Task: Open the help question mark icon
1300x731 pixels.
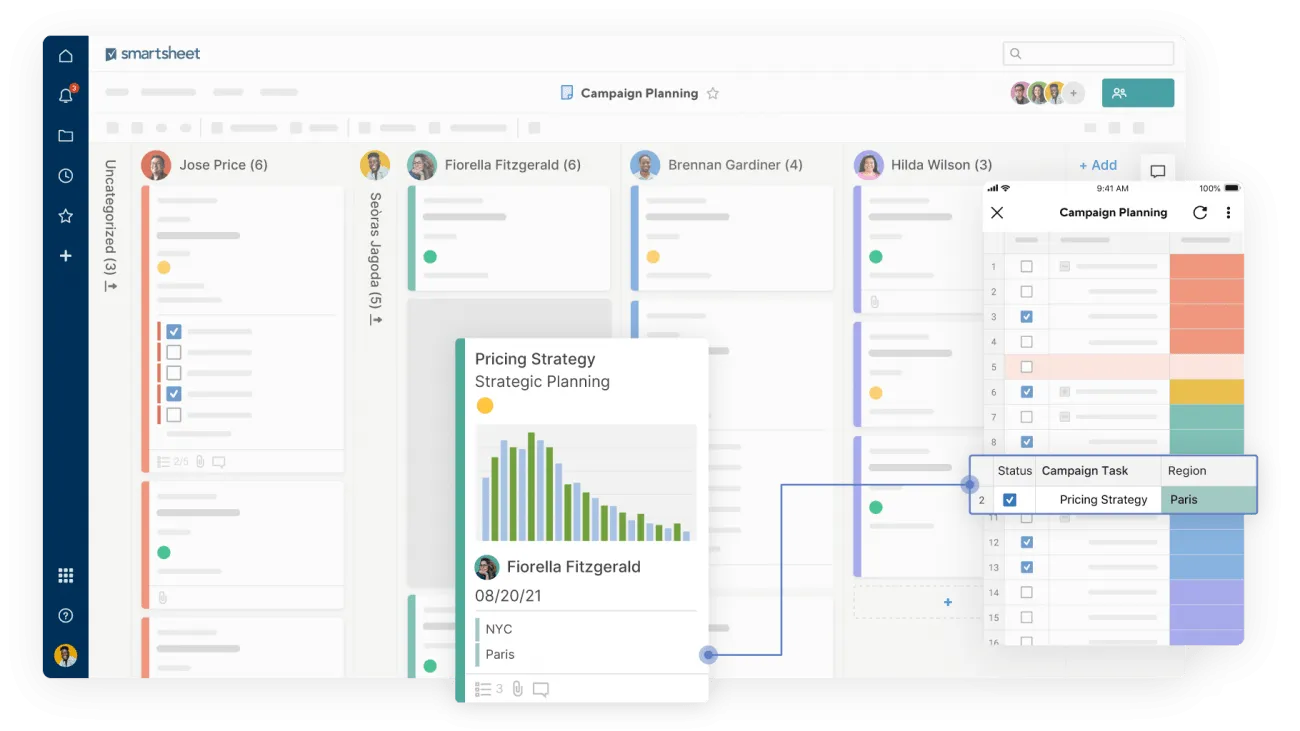Action: (x=66, y=615)
